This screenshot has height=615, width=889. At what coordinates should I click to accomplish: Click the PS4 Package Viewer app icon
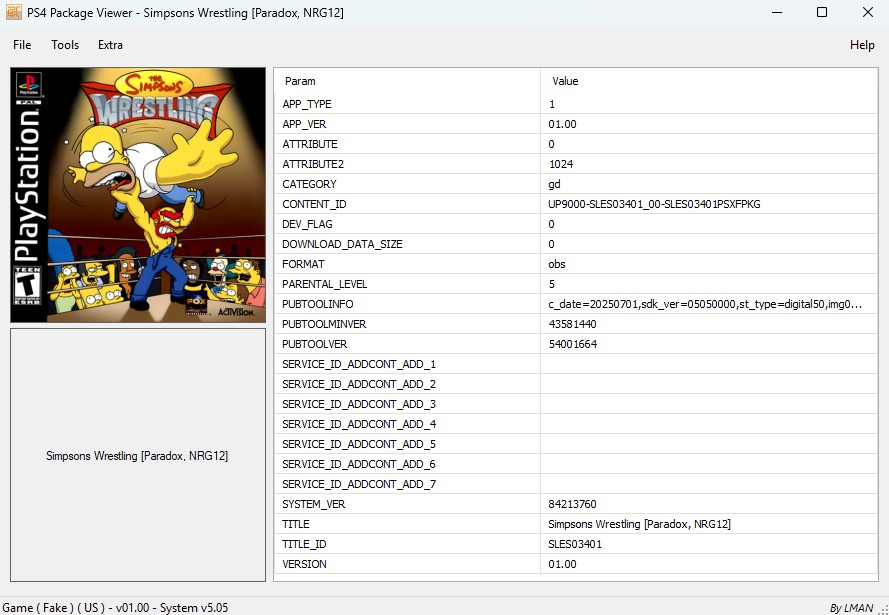click(x=14, y=12)
